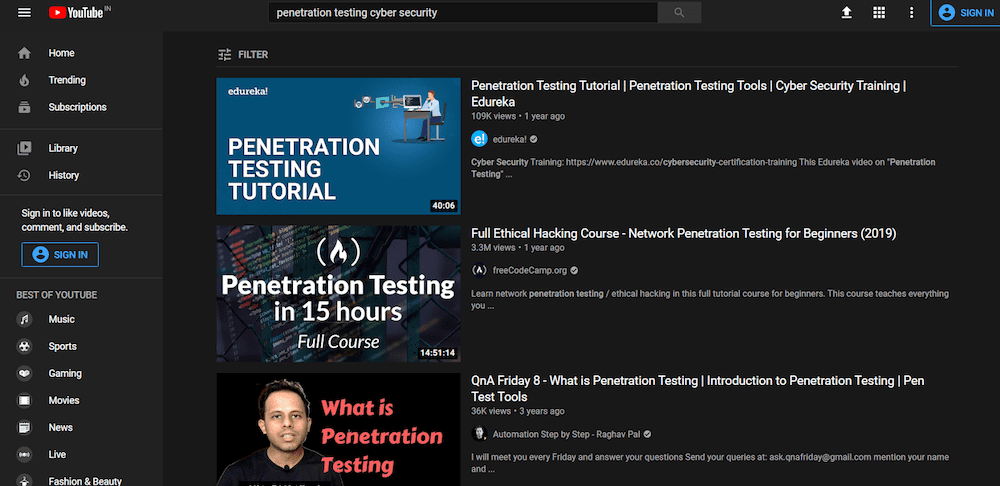Expand the FILTER options
The width and height of the screenshot is (1000, 486).
click(x=242, y=55)
